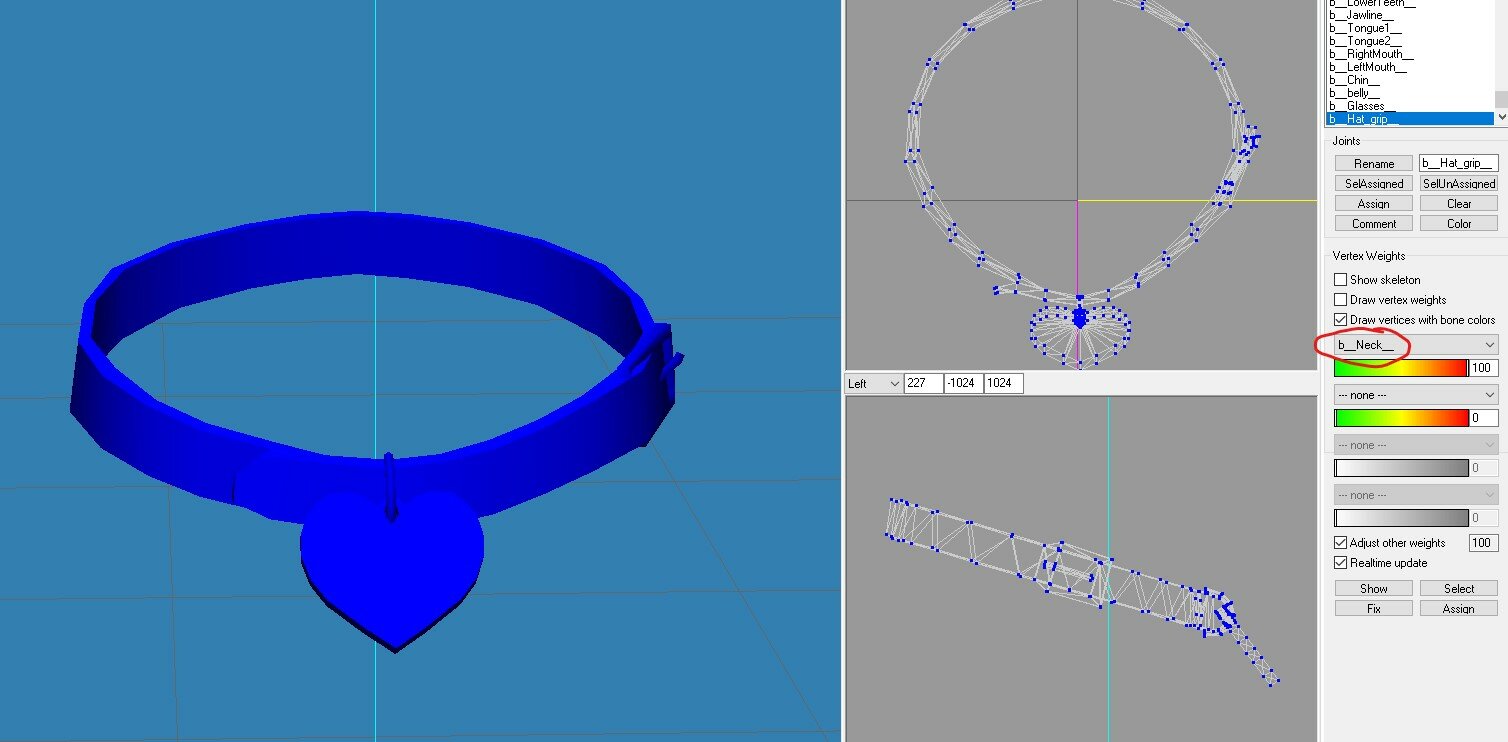Click the viewport field showing -1024
The height and width of the screenshot is (742, 1508).
(964, 383)
